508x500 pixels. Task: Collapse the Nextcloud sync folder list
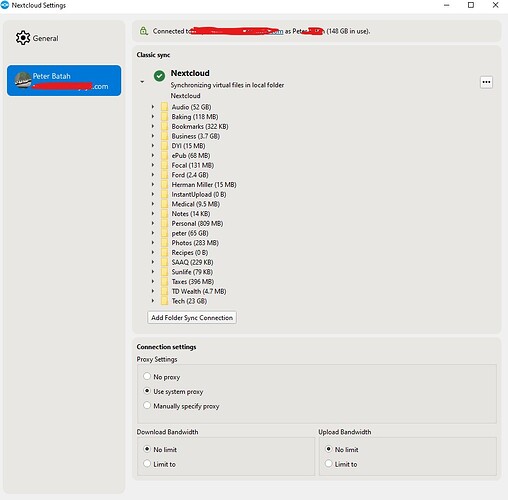click(x=142, y=82)
